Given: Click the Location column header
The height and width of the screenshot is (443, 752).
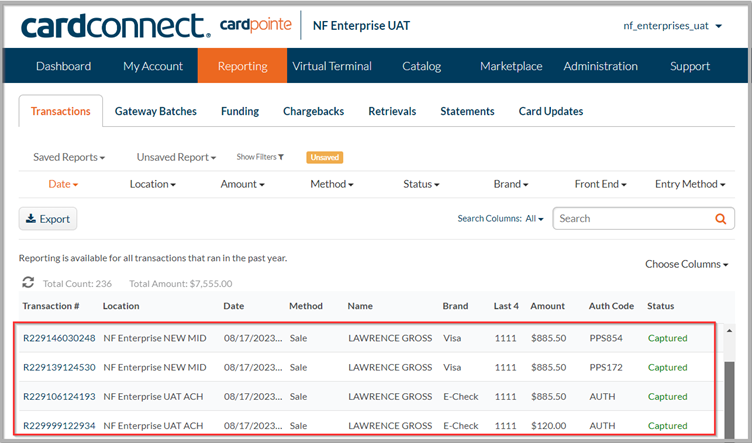Looking at the screenshot, I should [121, 306].
